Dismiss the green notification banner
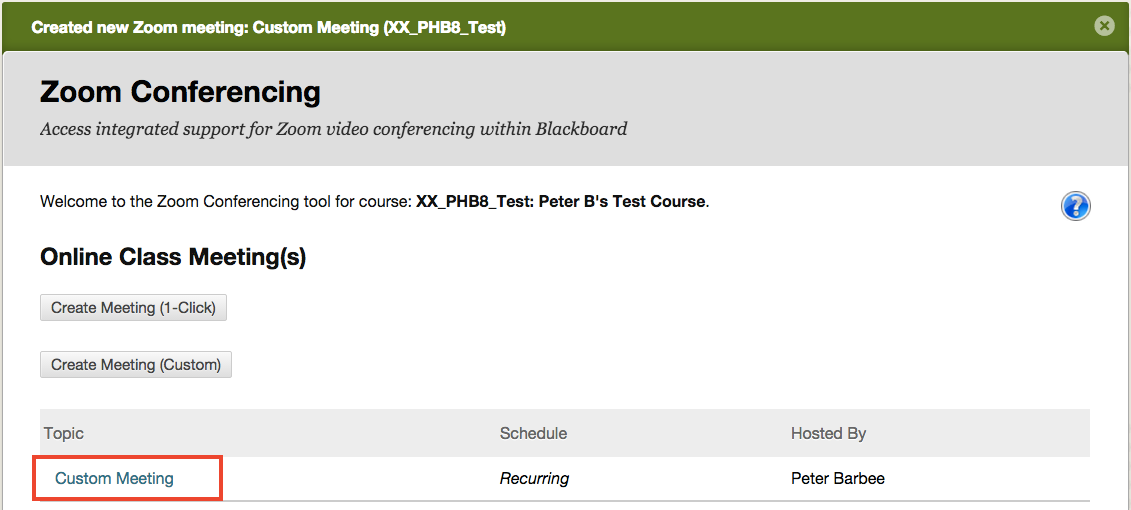This screenshot has height=510, width=1131. tap(1104, 26)
